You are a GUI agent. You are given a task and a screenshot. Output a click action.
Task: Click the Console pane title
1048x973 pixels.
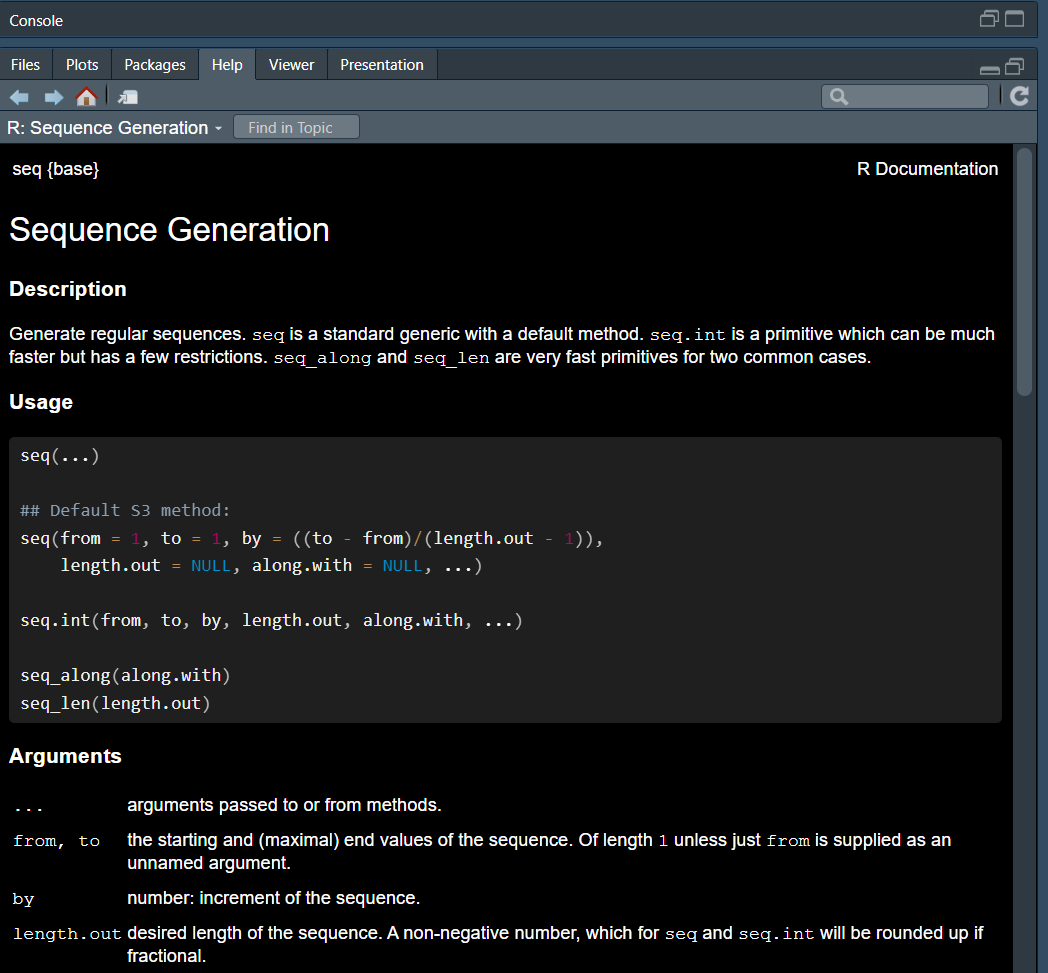(36, 20)
